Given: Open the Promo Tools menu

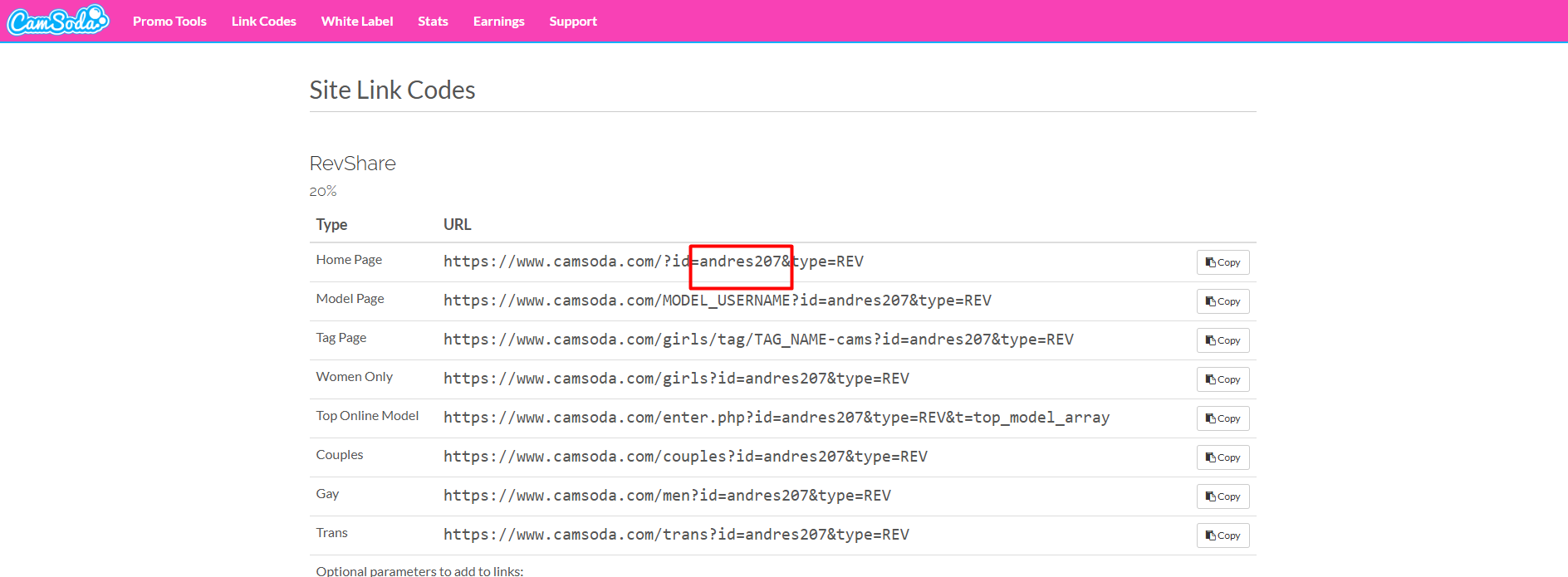Looking at the screenshot, I should tap(169, 22).
